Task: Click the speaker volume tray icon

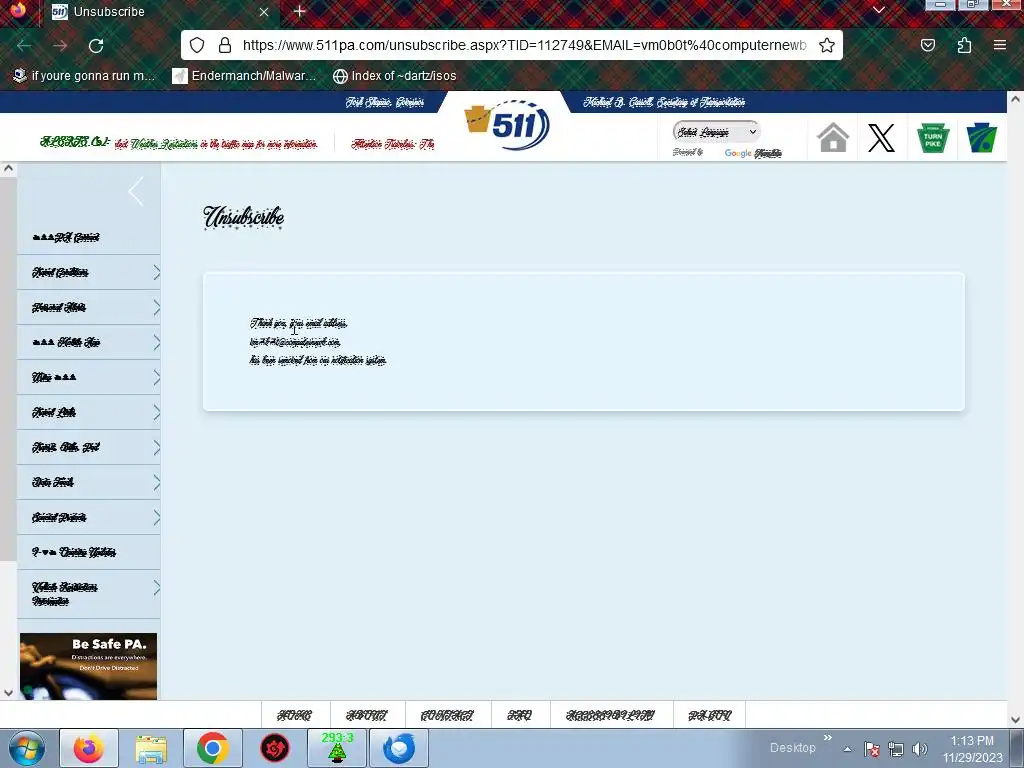Action: click(x=920, y=749)
